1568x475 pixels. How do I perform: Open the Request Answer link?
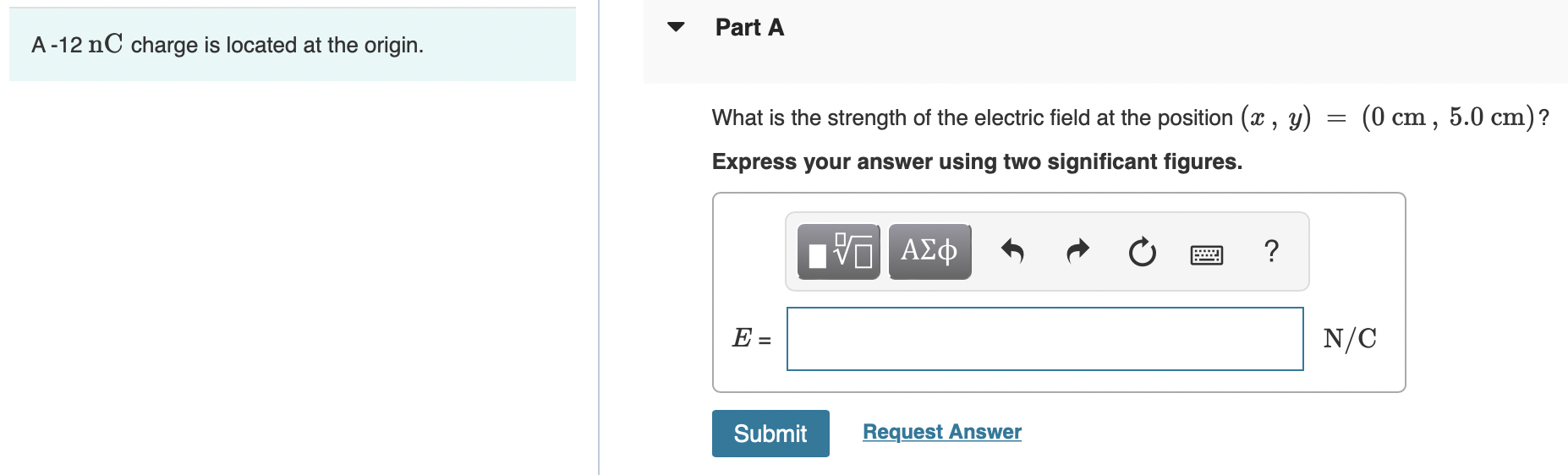click(x=941, y=432)
